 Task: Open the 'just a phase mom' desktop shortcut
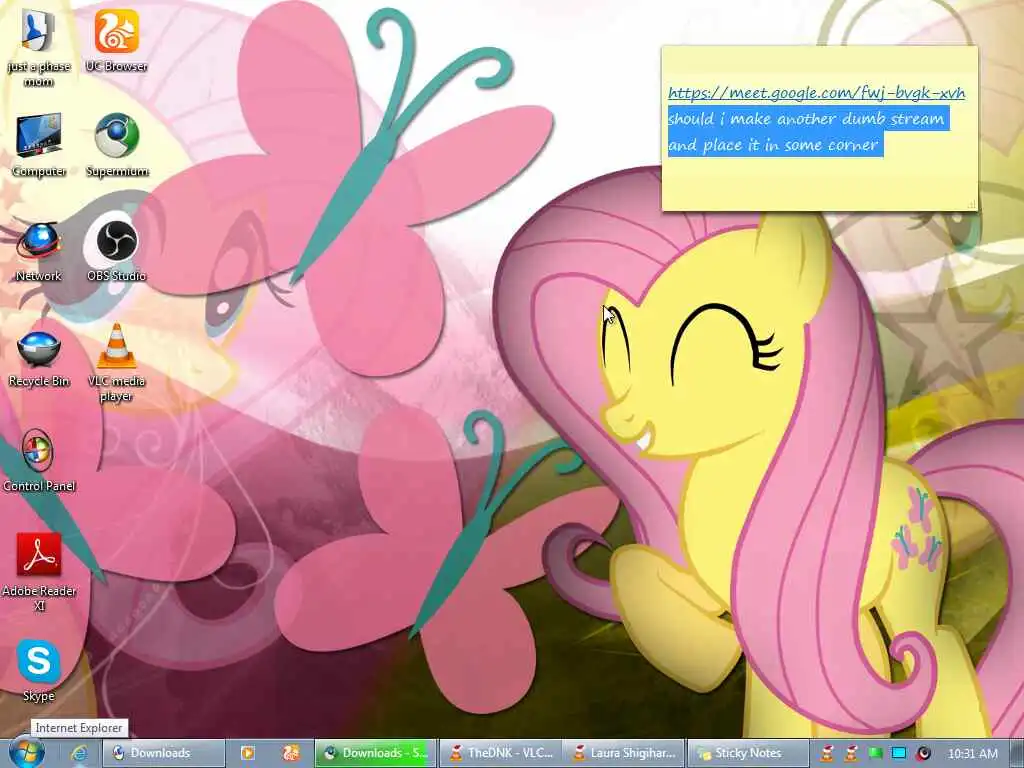click(39, 48)
